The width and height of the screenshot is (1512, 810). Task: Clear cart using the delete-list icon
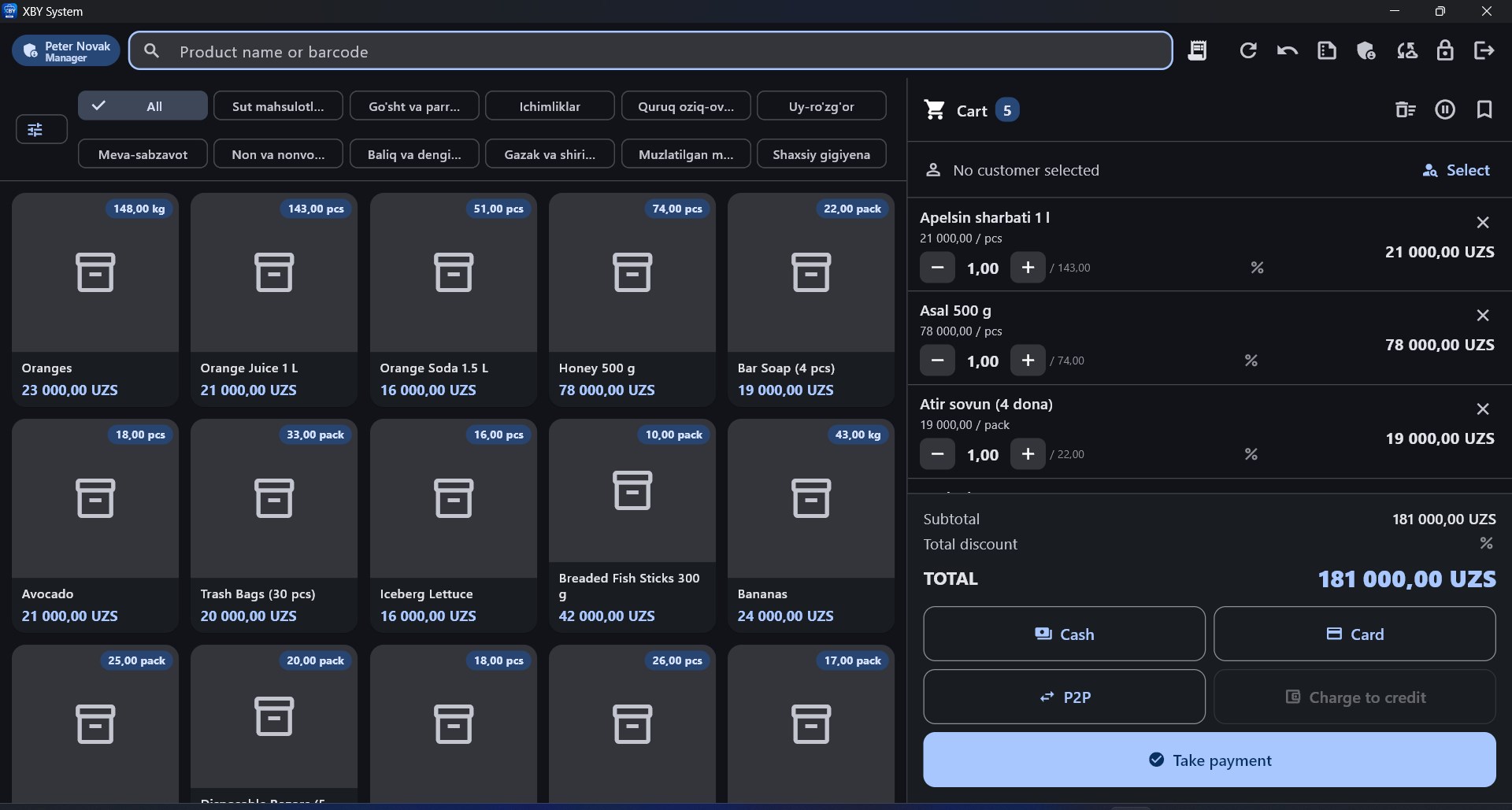coord(1406,110)
